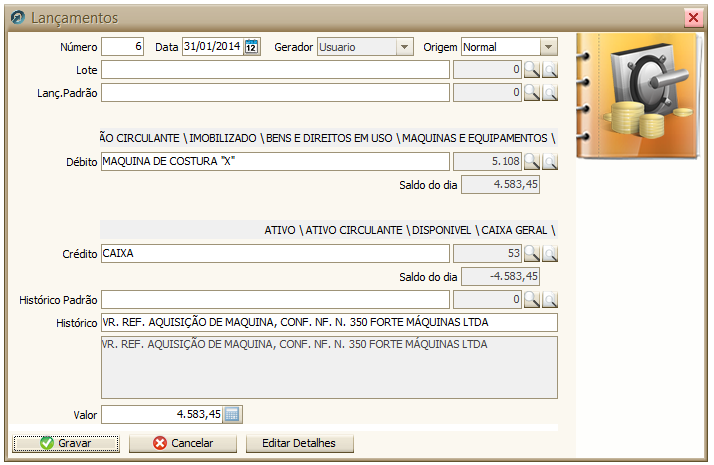This screenshot has height=465, width=714.
Task: Click the credit Saldo do dia value -4.583,45
Action: pos(500,276)
